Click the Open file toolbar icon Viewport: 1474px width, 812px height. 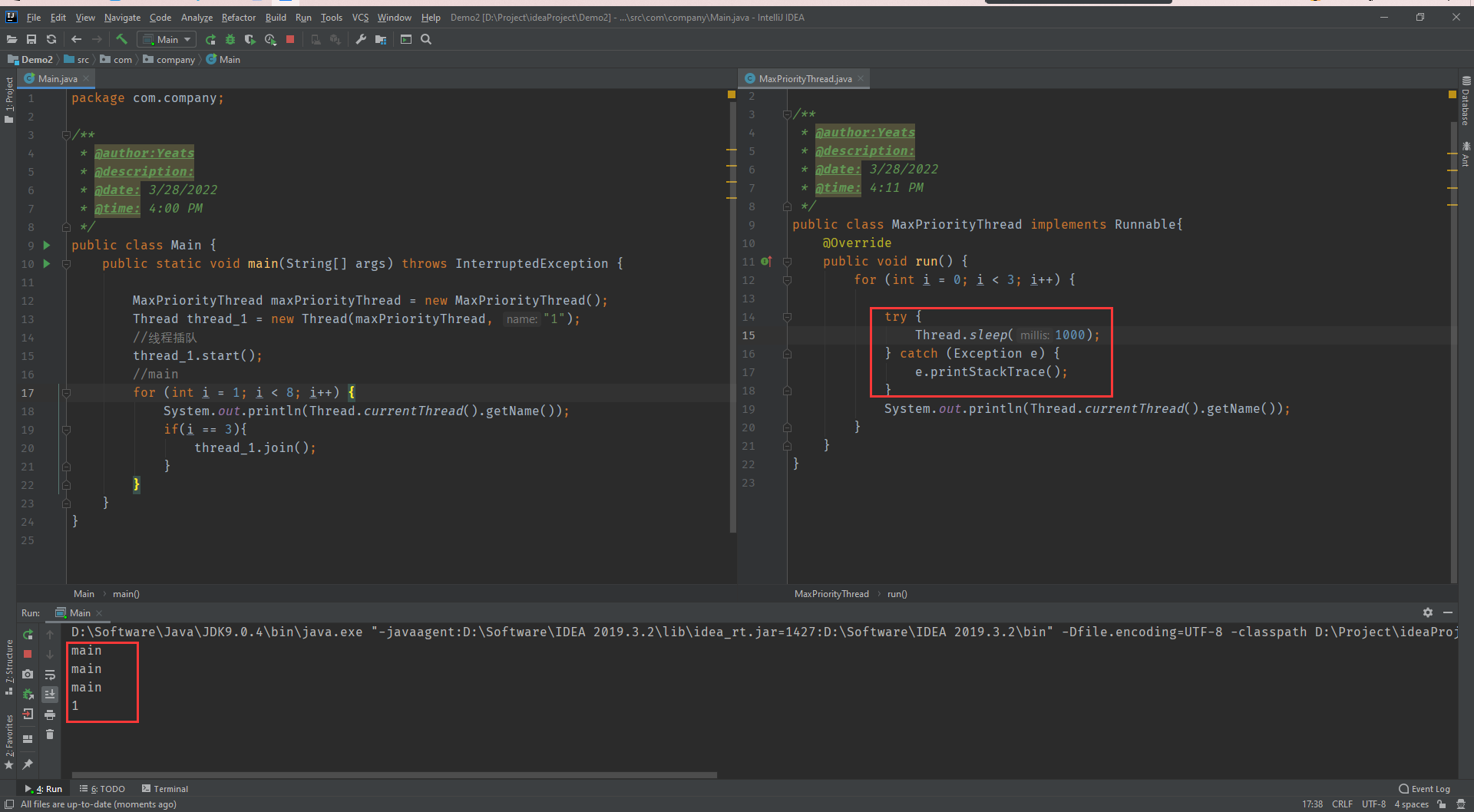(12, 39)
